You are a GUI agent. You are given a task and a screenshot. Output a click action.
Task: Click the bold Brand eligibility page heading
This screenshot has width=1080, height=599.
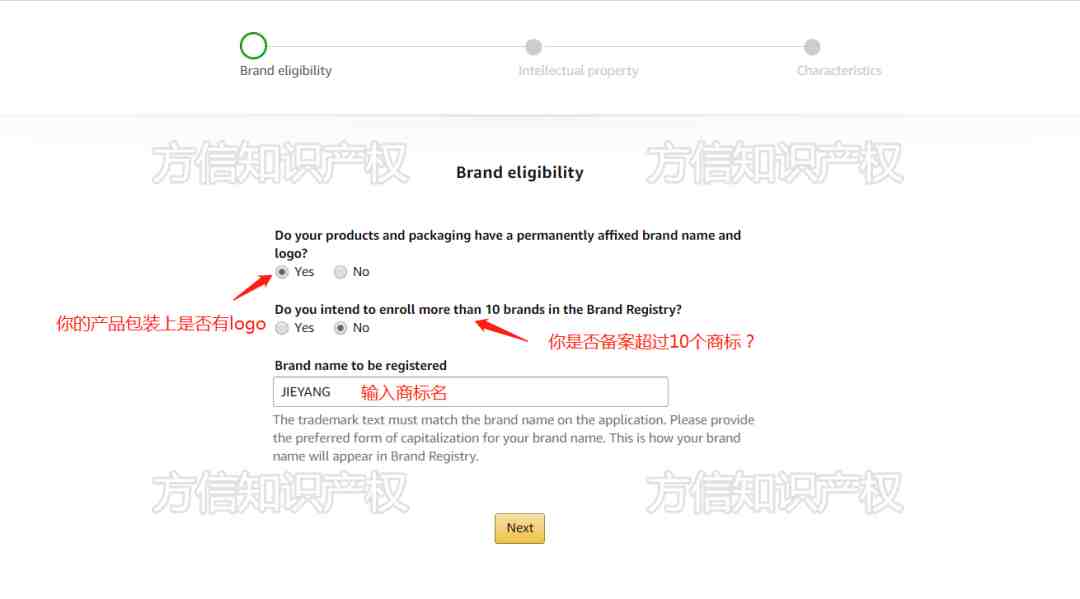click(520, 172)
